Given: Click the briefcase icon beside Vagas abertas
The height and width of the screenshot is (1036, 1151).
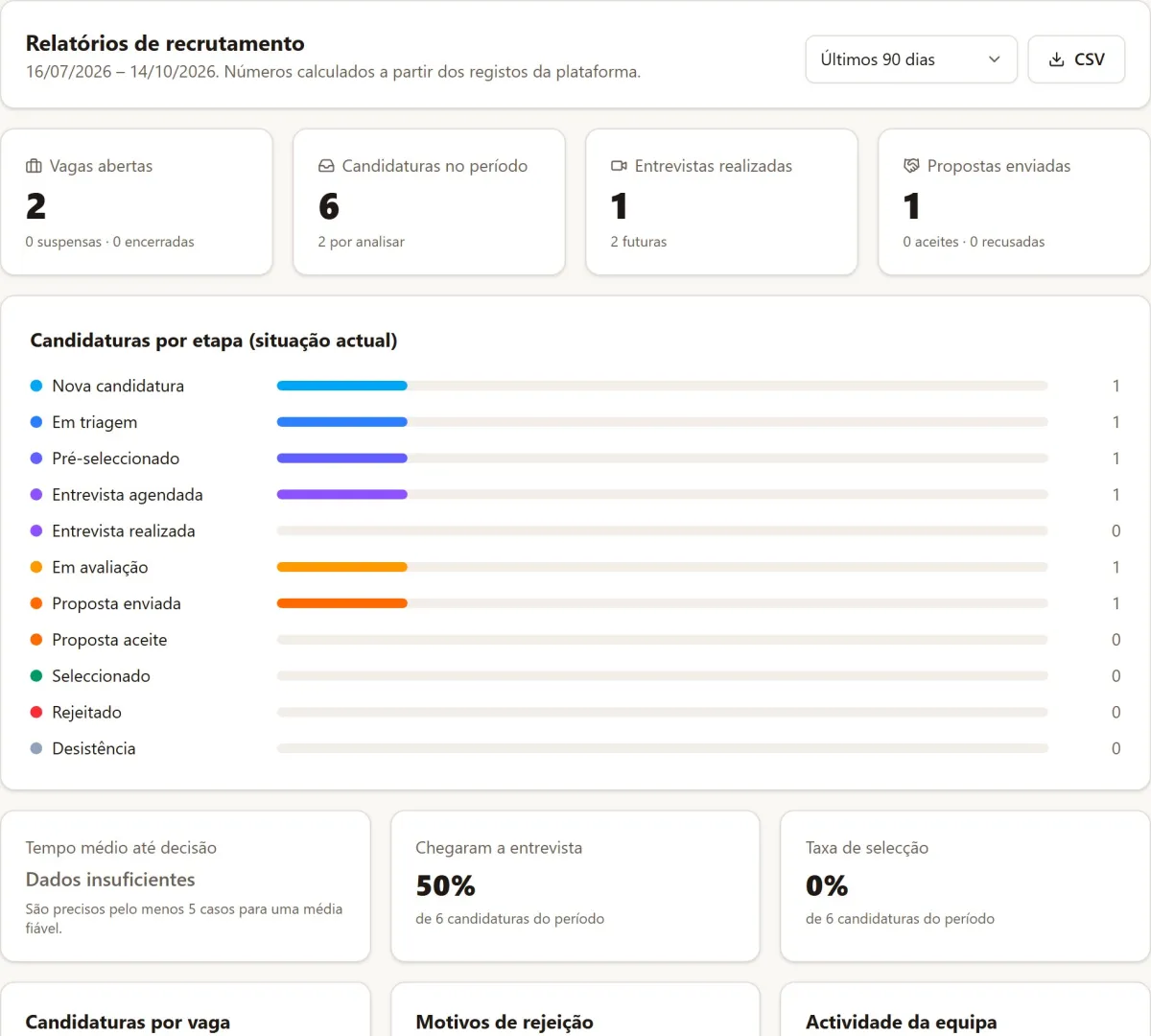Looking at the screenshot, I should point(34,166).
